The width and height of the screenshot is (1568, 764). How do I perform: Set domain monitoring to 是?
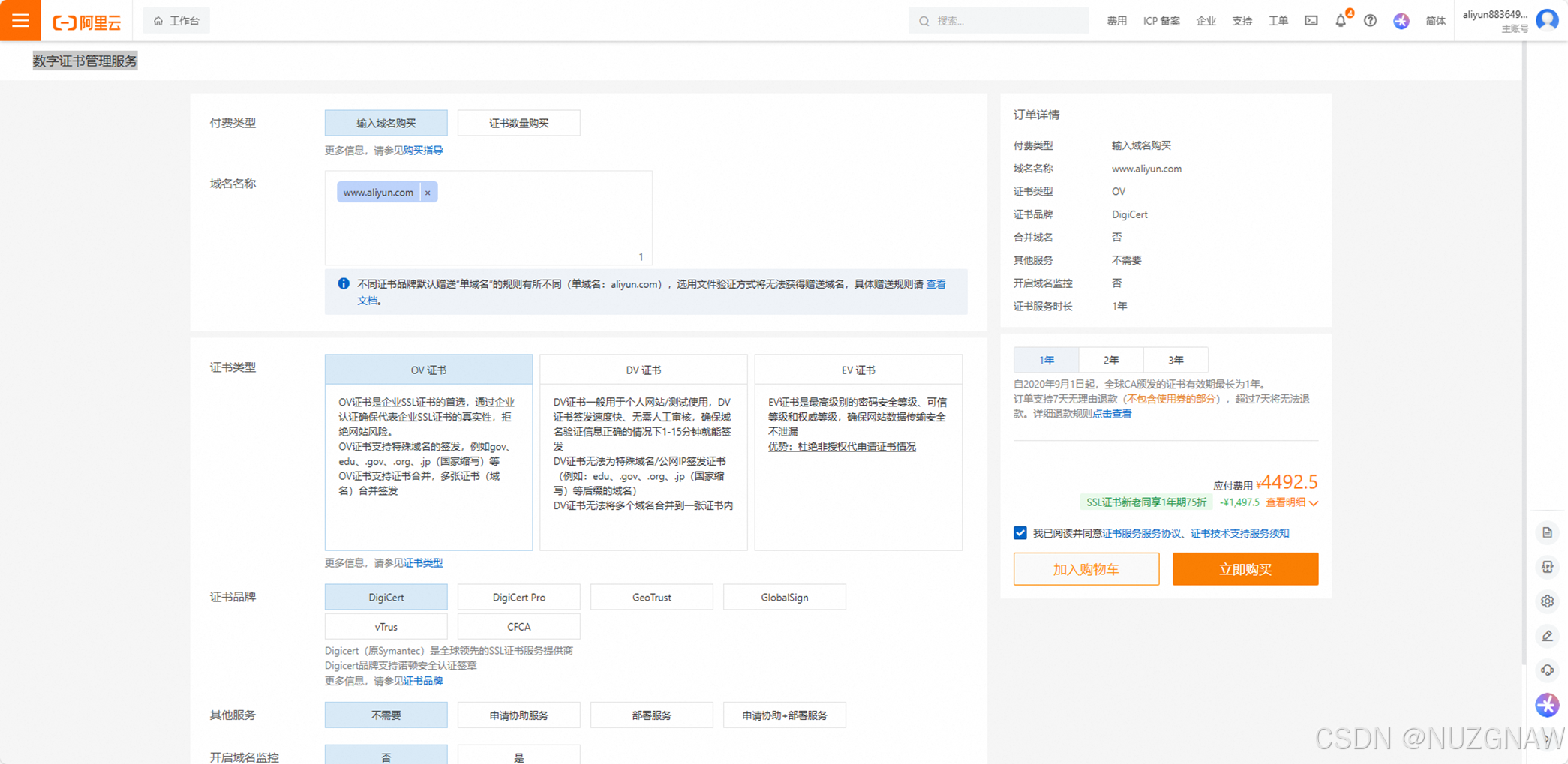click(x=518, y=754)
